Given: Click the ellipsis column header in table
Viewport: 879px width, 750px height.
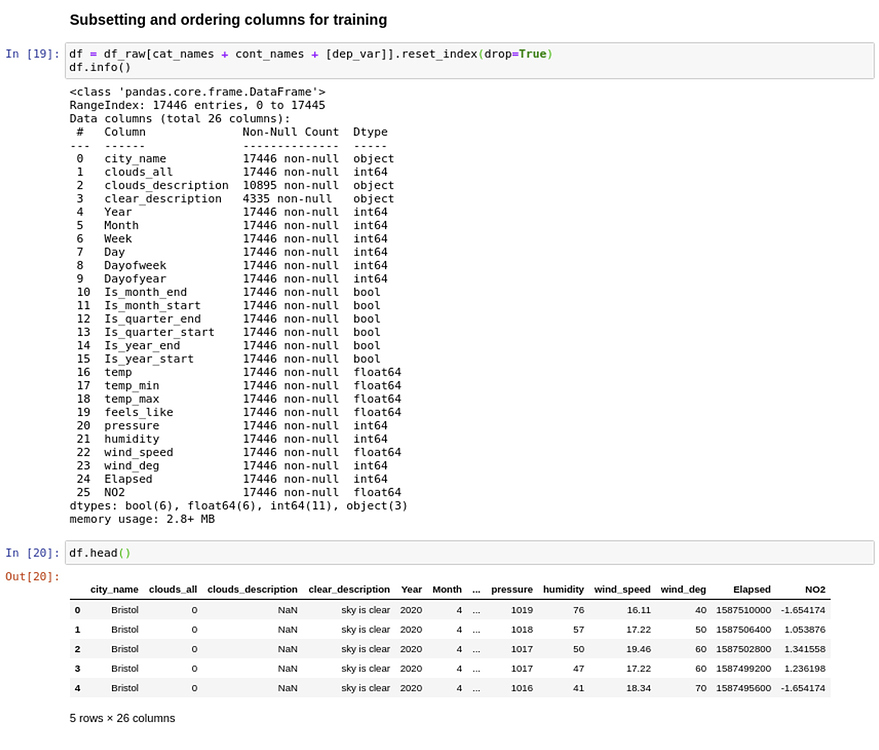Looking at the screenshot, I should click(476, 590).
